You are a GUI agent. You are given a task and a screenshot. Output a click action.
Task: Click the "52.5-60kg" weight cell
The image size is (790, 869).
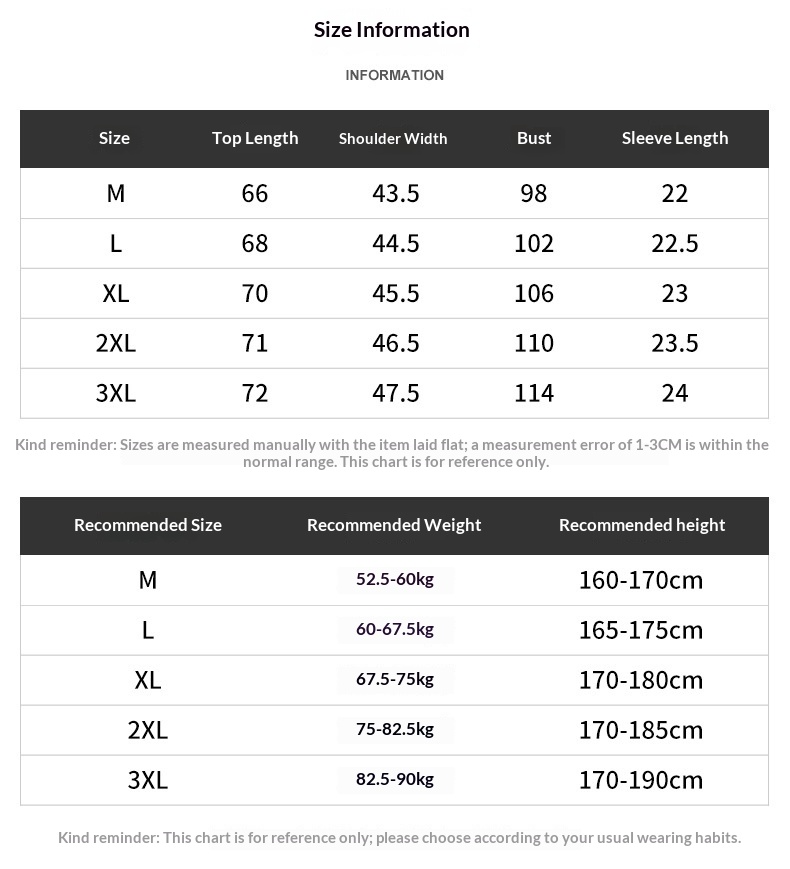pyautogui.click(x=395, y=579)
